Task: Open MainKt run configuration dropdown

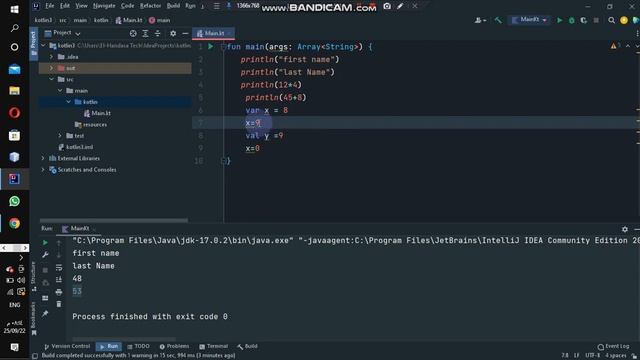Action: pos(529,20)
